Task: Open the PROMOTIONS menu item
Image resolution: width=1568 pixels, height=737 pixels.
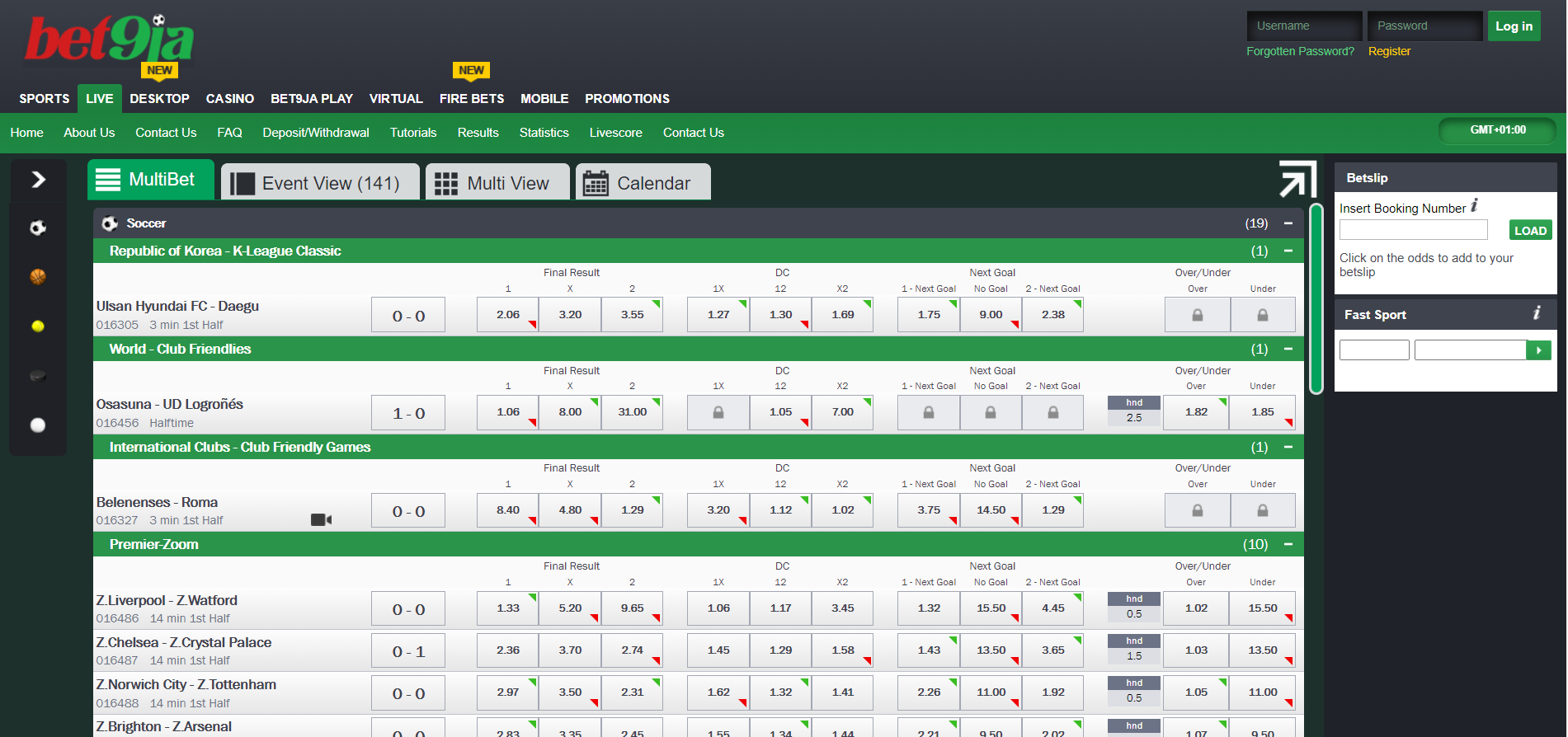Action: point(628,99)
